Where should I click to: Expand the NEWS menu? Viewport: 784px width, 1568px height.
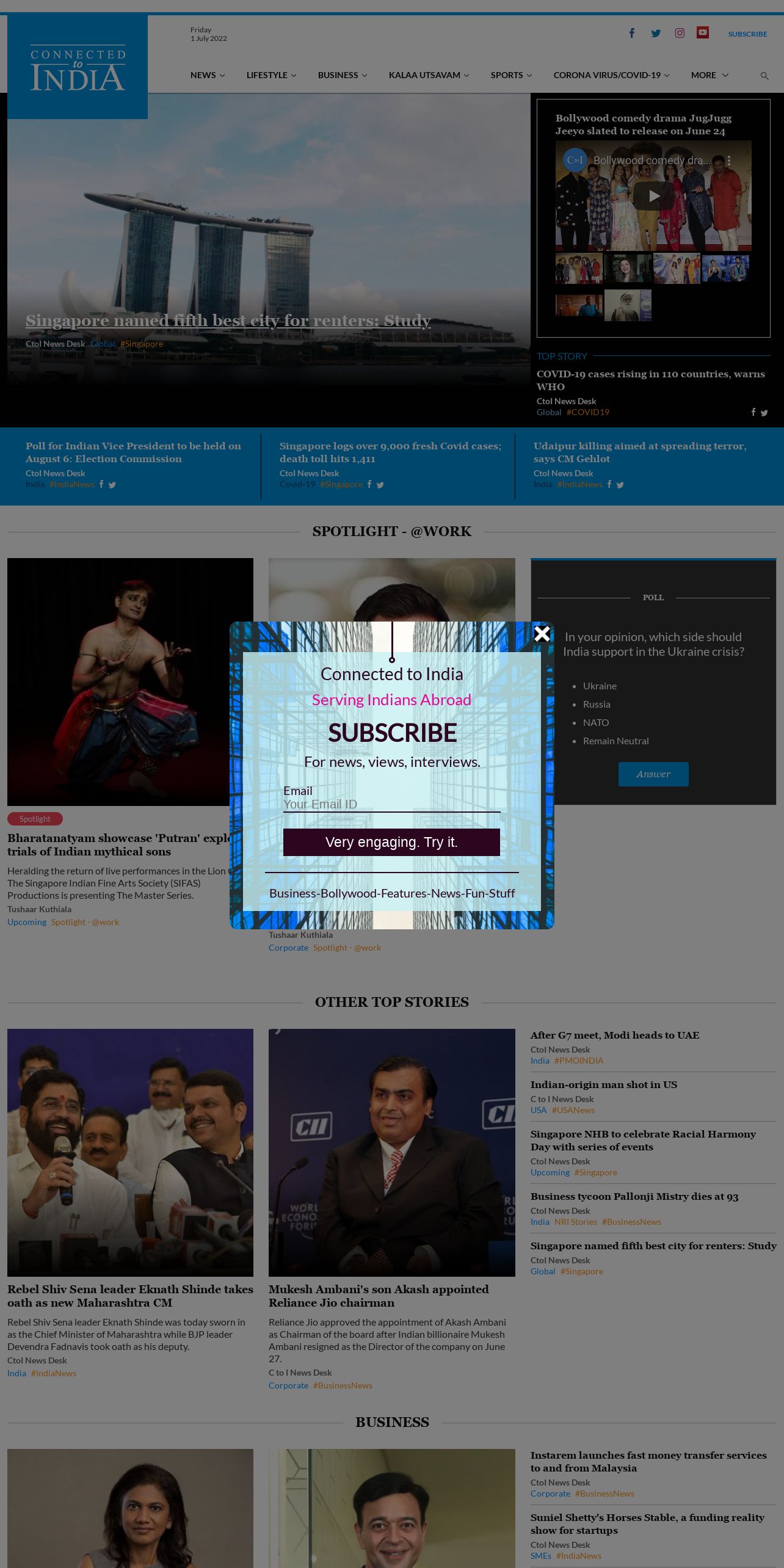tap(208, 75)
